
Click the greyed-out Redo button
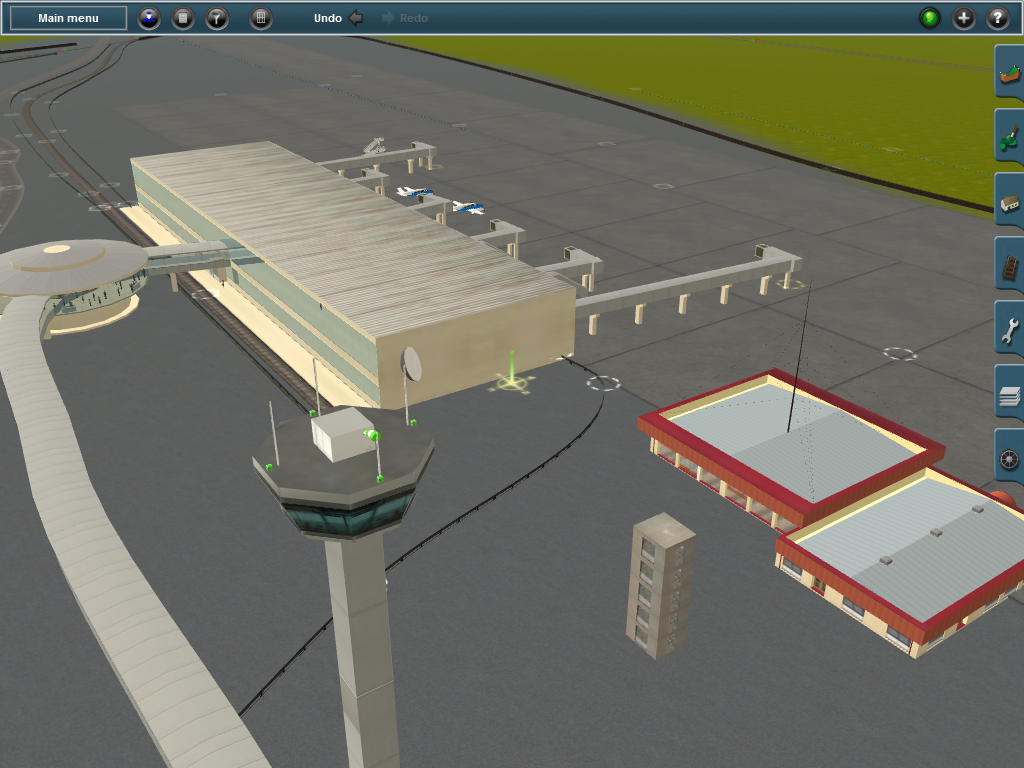tap(405, 18)
